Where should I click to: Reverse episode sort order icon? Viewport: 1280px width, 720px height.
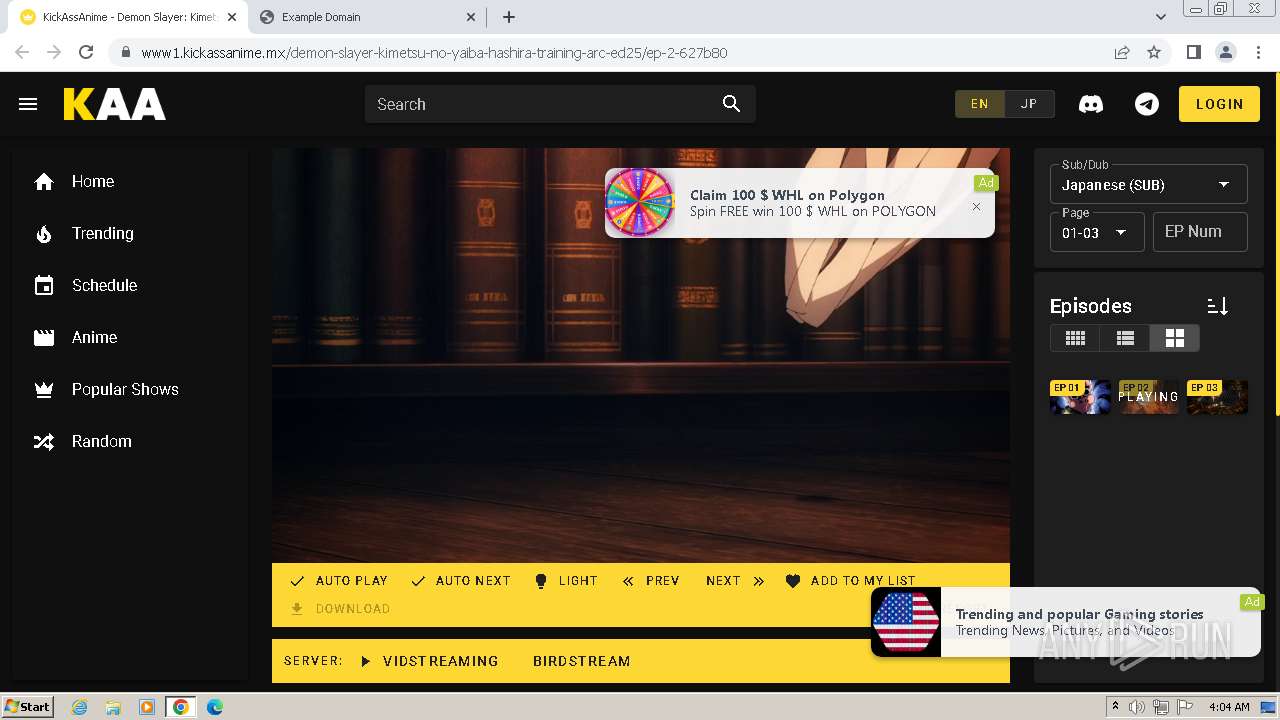click(x=1217, y=306)
